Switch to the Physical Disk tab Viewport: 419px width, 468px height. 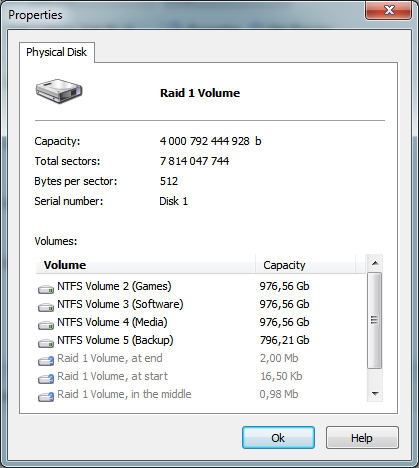click(57, 52)
